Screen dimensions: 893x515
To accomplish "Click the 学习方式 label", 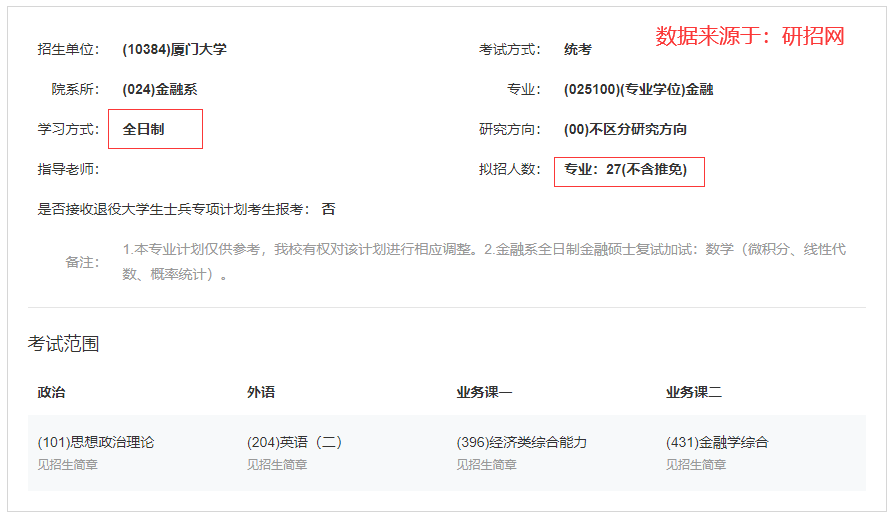I will (68, 129).
